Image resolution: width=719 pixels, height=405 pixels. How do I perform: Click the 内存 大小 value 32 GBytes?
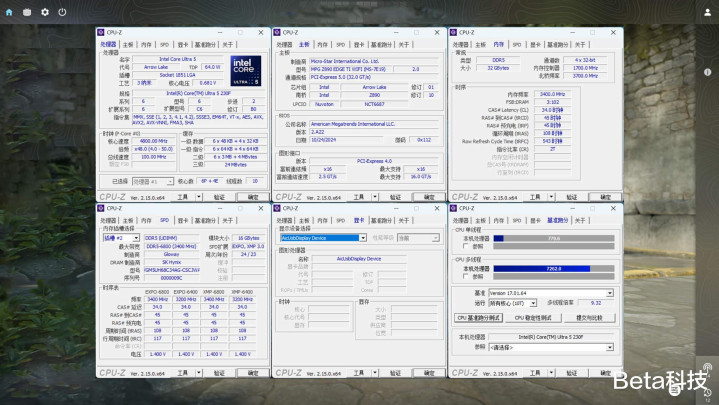click(x=498, y=68)
